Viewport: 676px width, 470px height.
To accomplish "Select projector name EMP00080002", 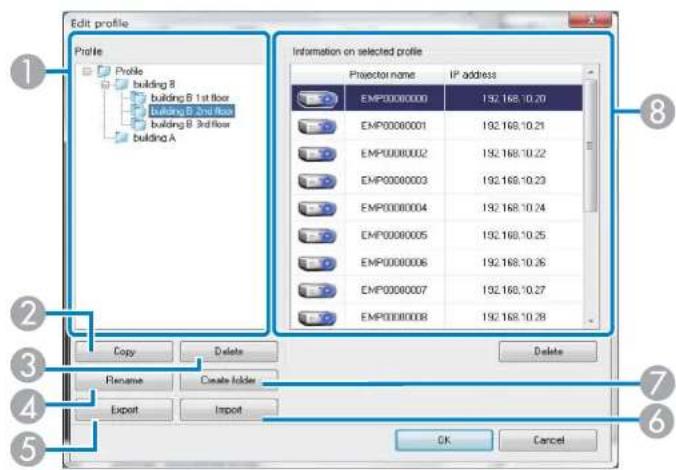I will point(394,154).
